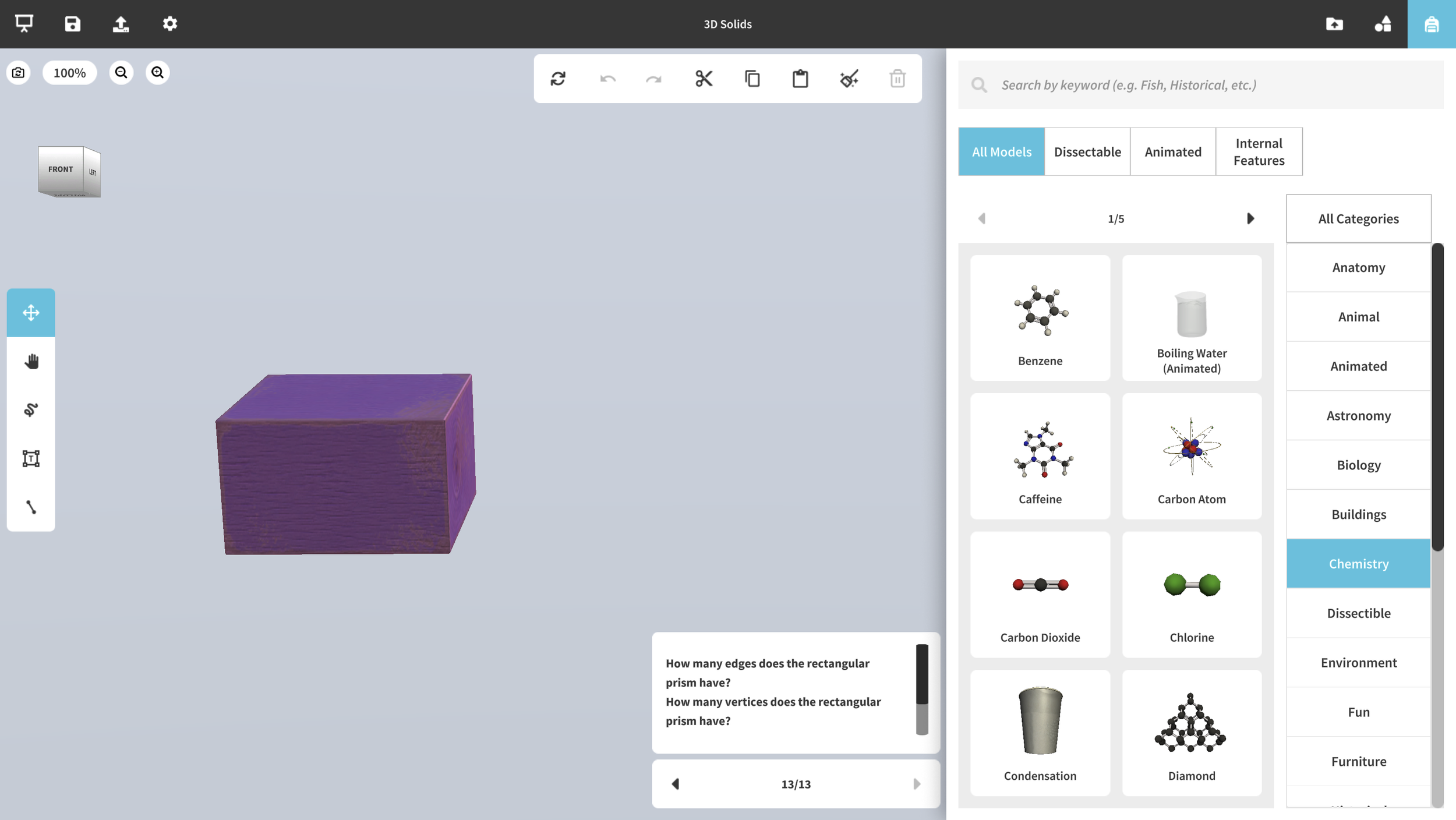Select the Environment category

click(x=1358, y=663)
